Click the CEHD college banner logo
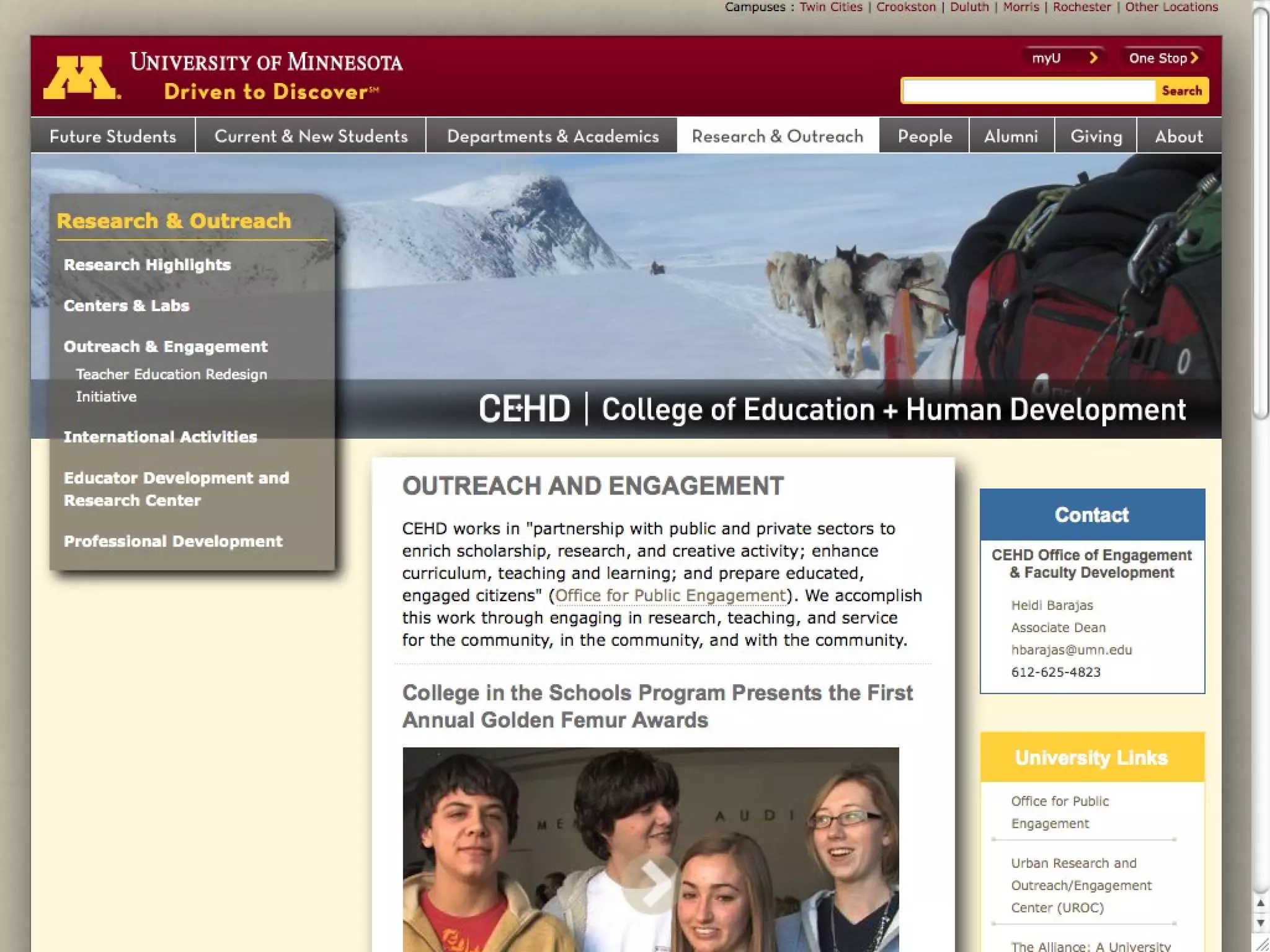This screenshot has width=1270, height=952. 832,409
